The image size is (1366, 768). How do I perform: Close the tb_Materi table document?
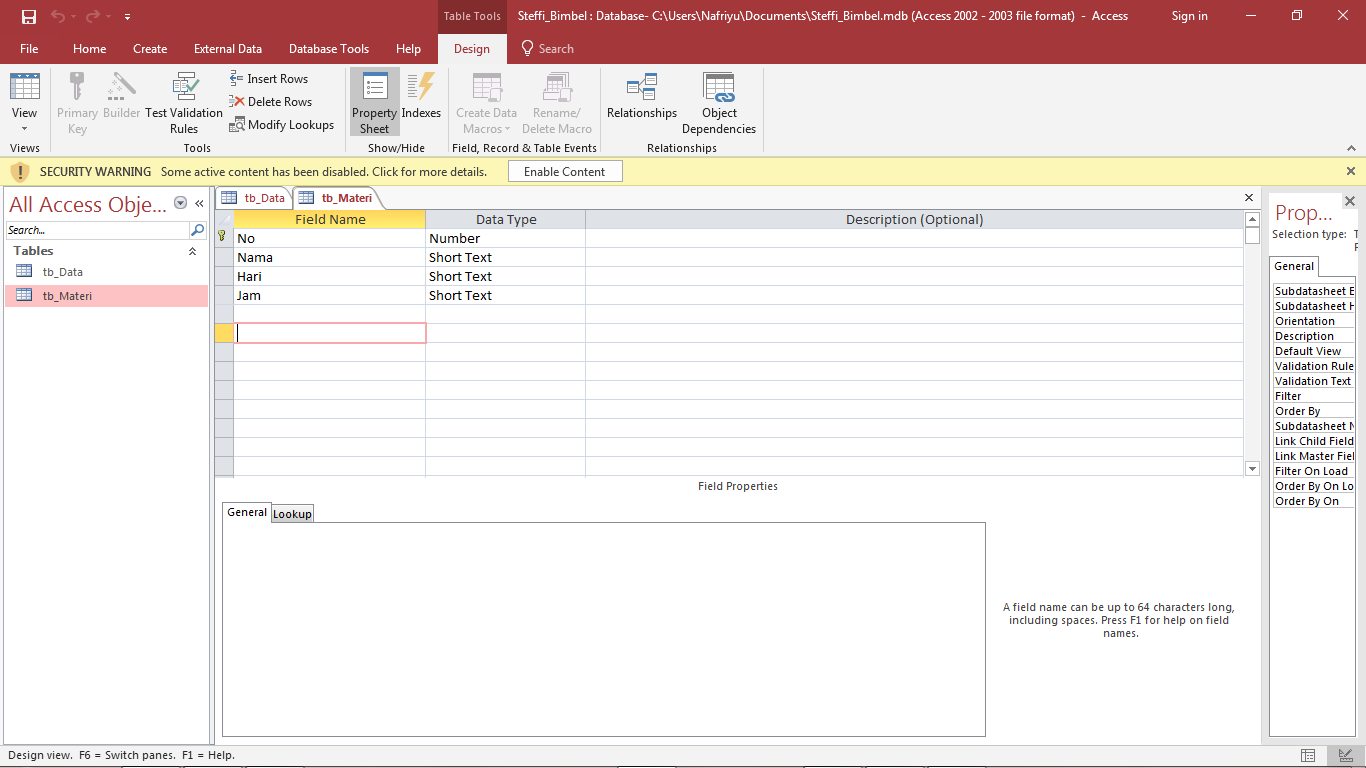click(1249, 198)
